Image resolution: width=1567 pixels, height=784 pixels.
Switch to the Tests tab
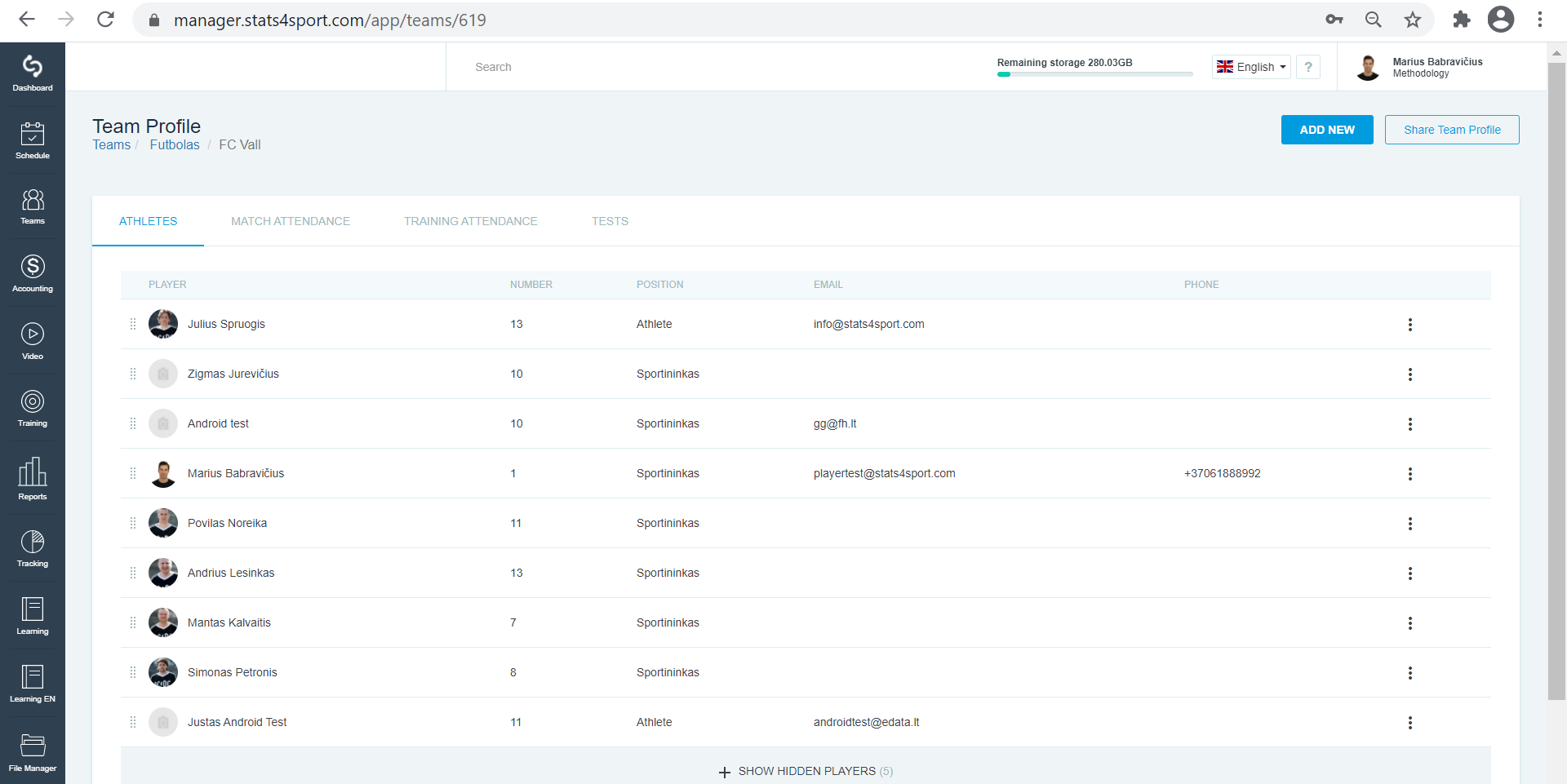pos(610,221)
